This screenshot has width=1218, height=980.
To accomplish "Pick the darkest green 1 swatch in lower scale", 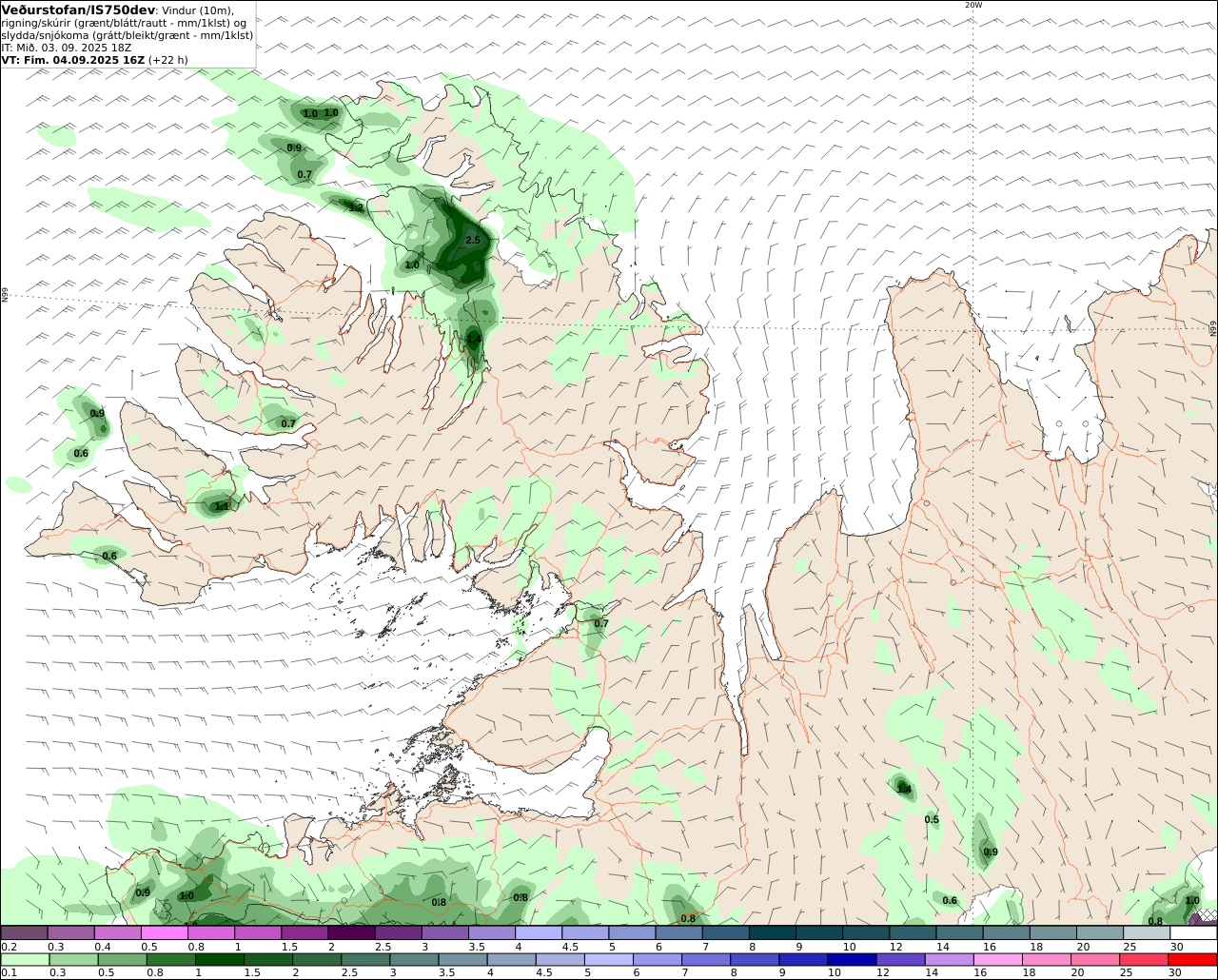I will coord(220,960).
